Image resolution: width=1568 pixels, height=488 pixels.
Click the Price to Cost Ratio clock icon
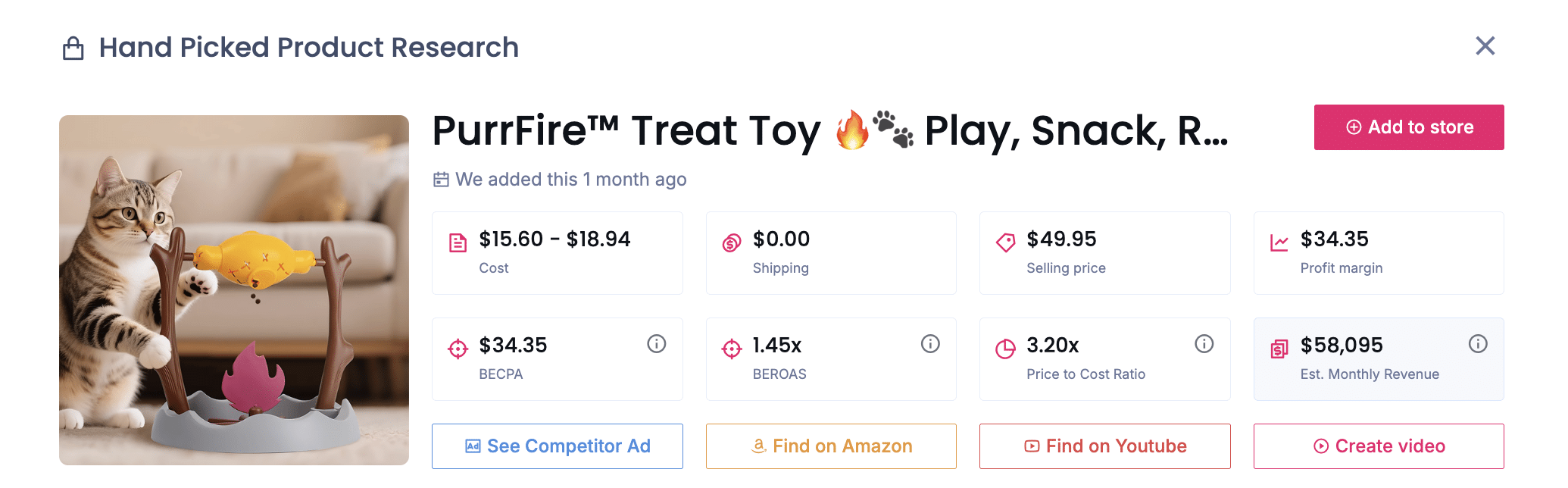point(1004,346)
